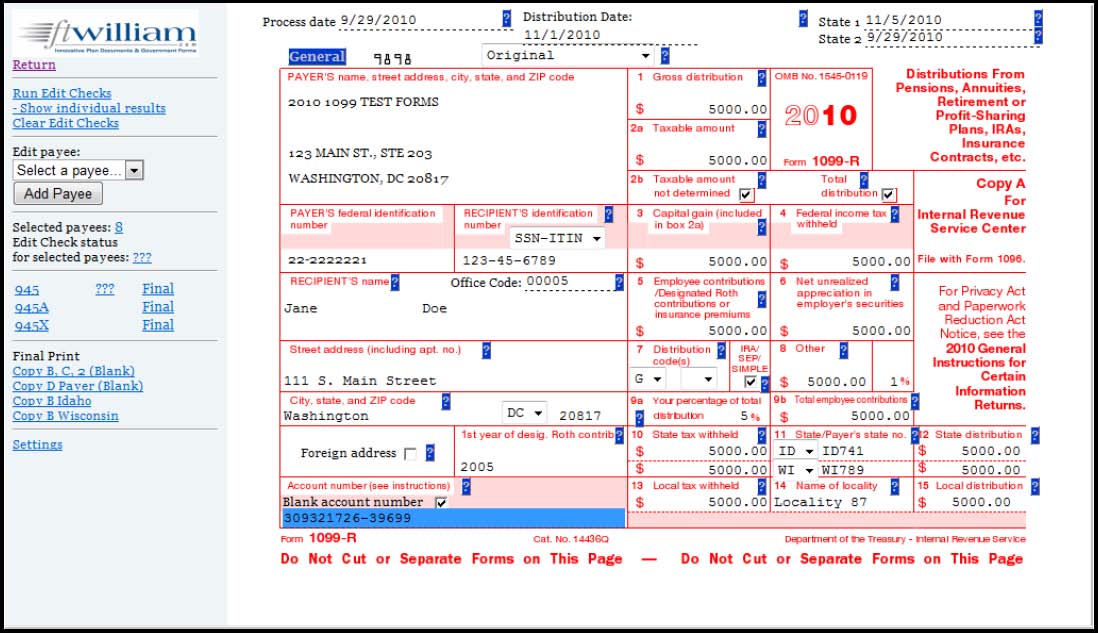
Task: Click the Add Payee button
Action: [58, 194]
